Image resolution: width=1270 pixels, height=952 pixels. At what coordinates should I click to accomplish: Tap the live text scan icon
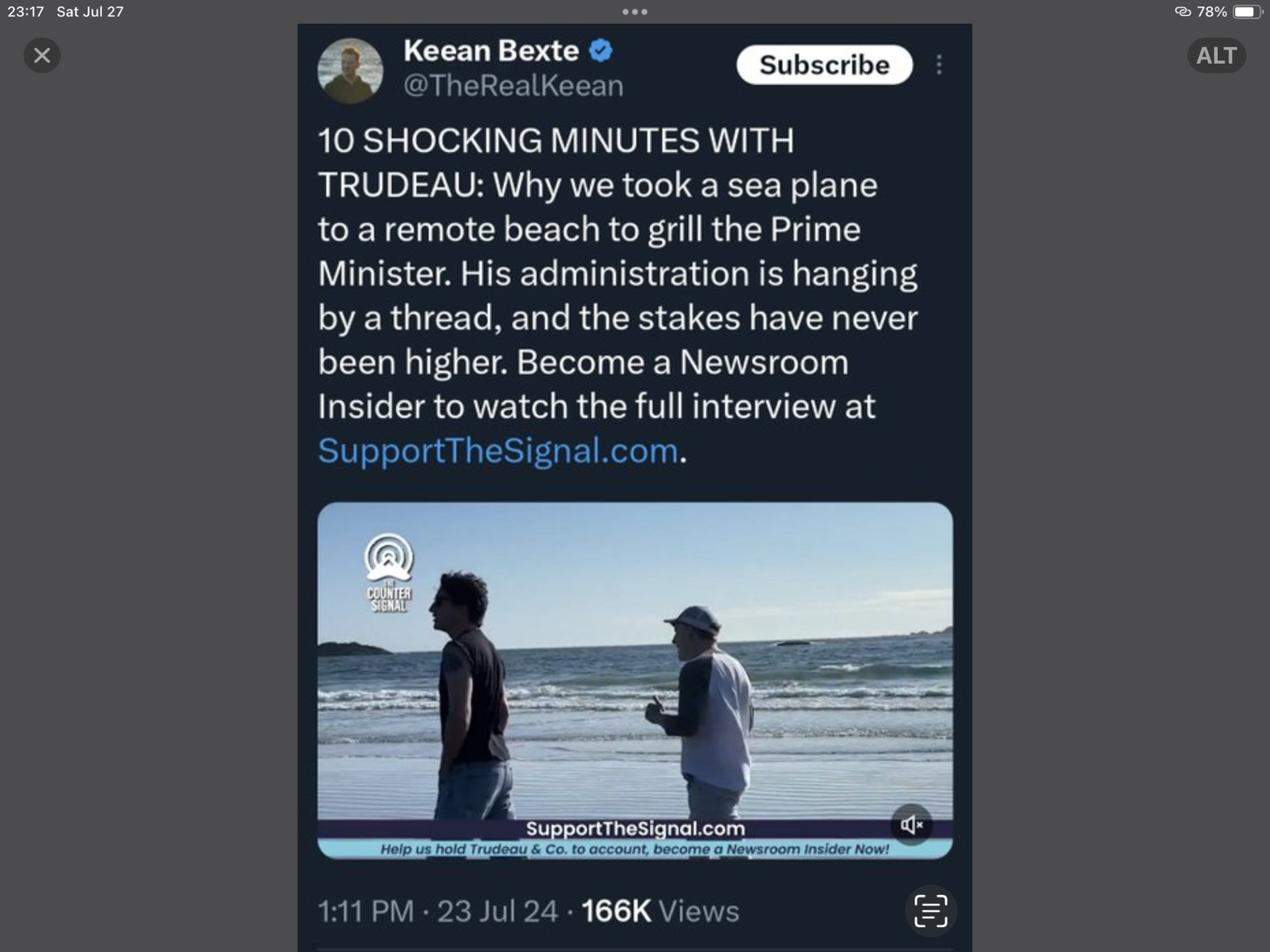pos(930,912)
